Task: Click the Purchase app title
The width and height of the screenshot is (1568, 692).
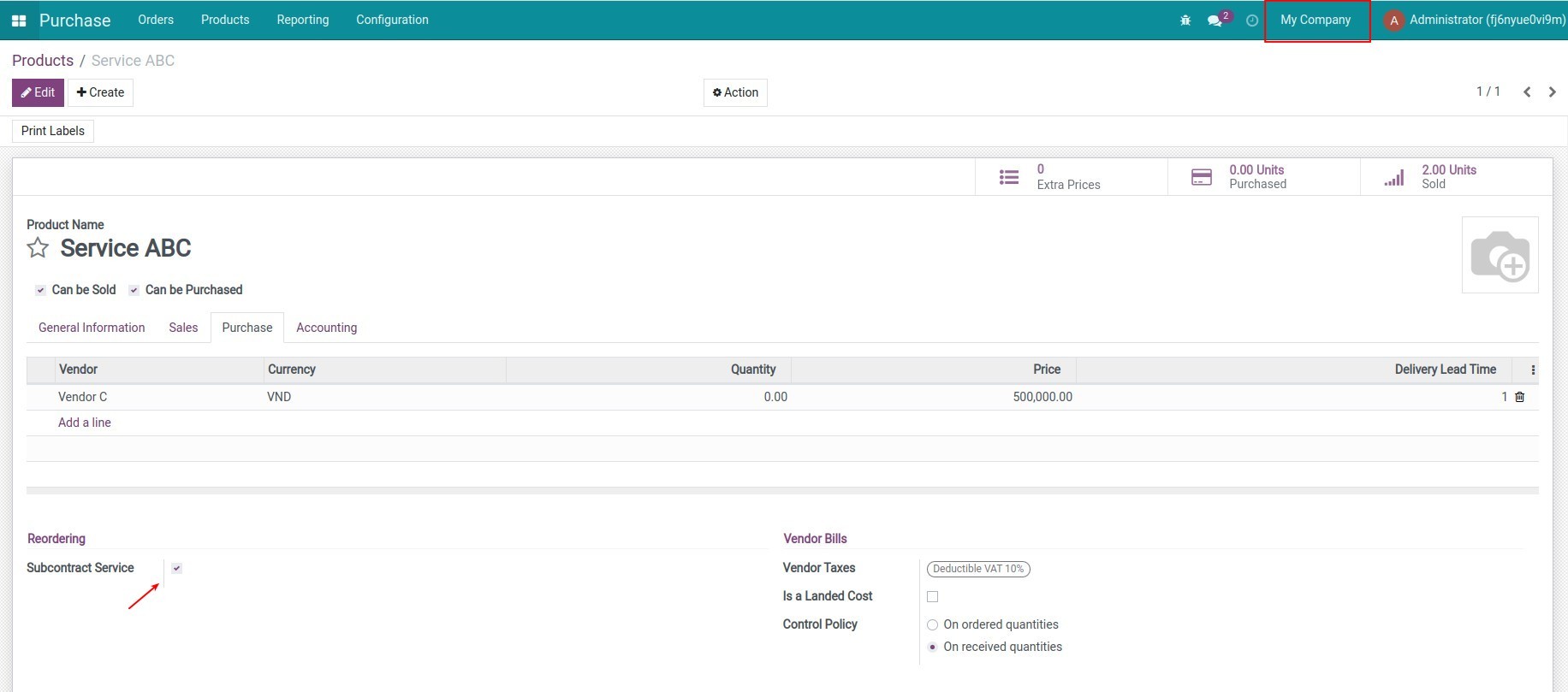Action: pyautogui.click(x=75, y=21)
